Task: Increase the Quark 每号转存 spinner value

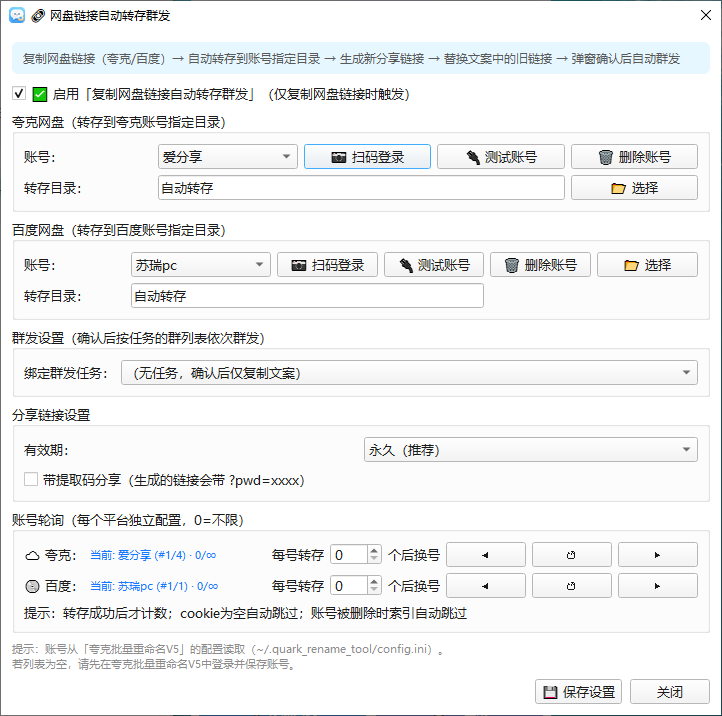Action: click(374, 550)
